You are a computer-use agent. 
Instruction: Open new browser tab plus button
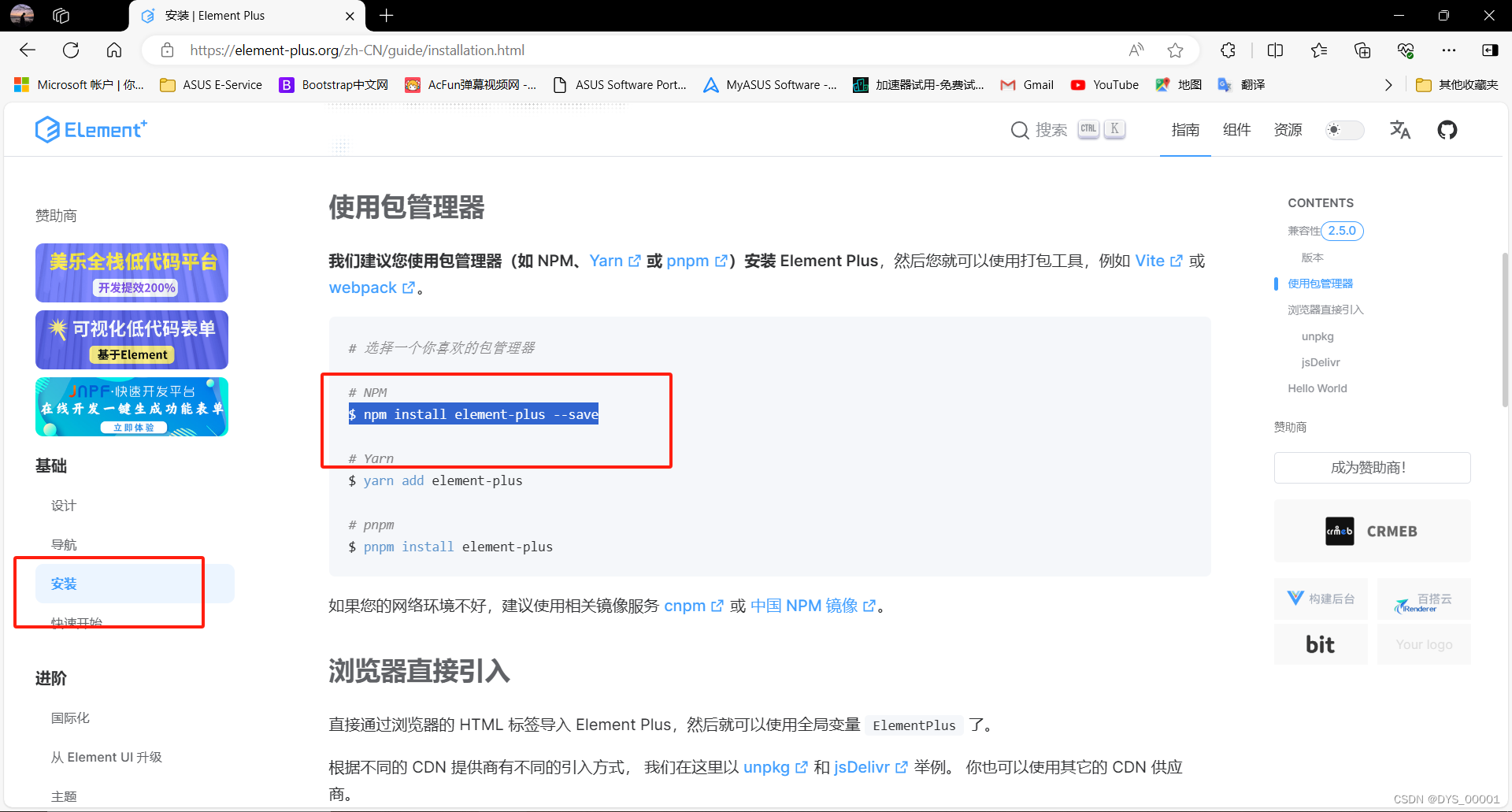[x=387, y=15]
